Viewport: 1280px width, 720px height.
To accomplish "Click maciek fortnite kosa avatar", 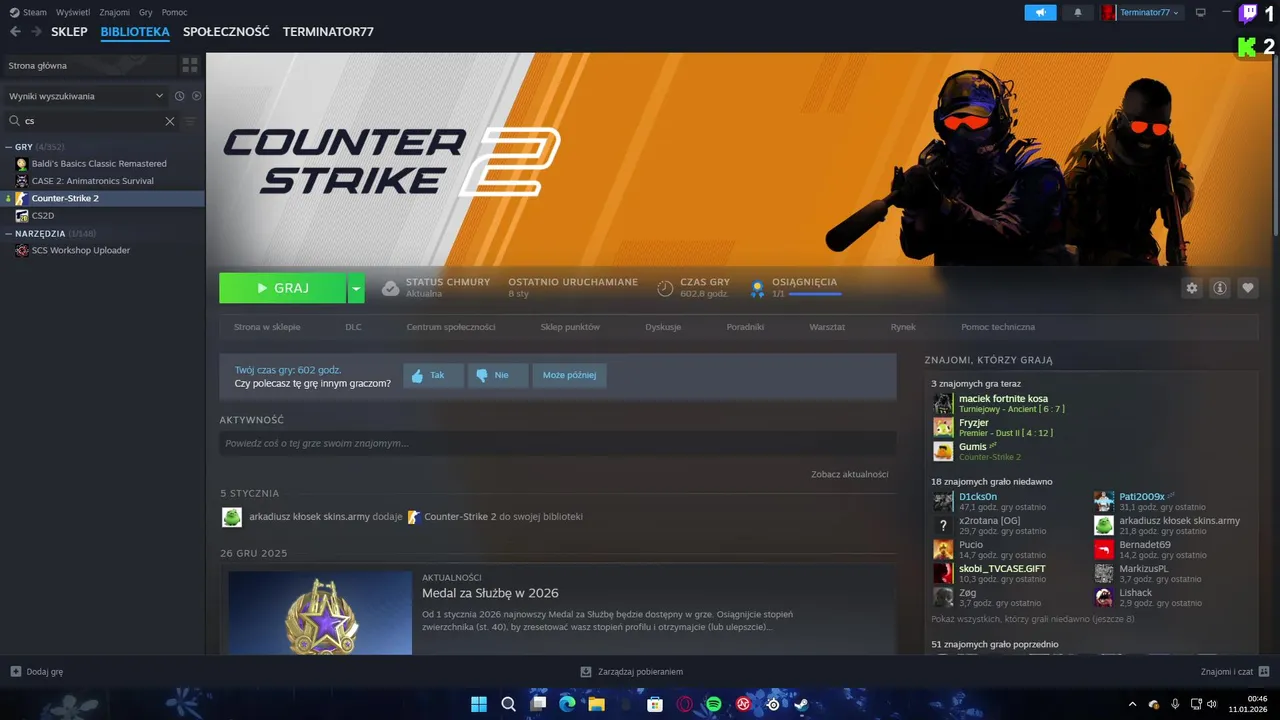I will point(943,403).
